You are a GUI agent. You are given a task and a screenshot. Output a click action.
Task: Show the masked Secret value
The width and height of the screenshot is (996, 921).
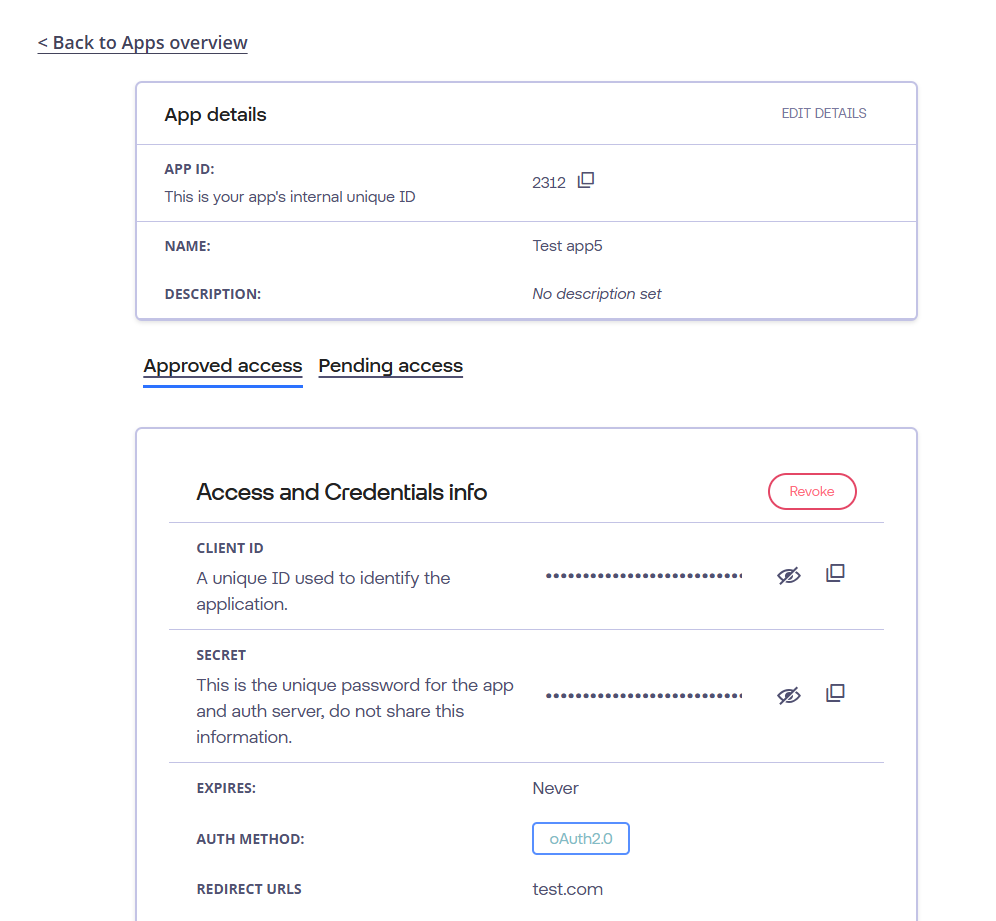click(x=789, y=695)
